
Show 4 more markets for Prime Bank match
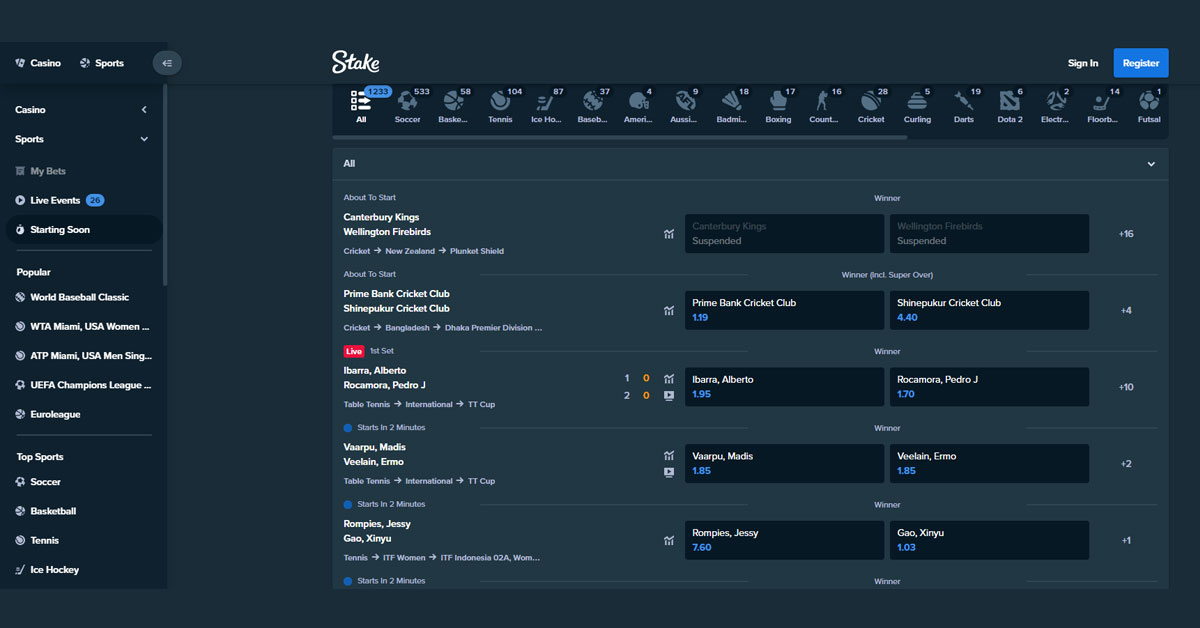pos(1126,311)
